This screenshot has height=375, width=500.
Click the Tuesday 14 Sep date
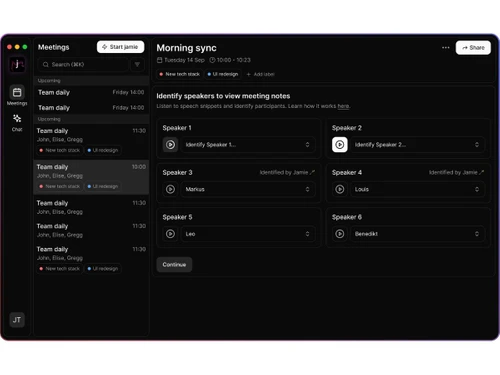pyautogui.click(x=181, y=60)
